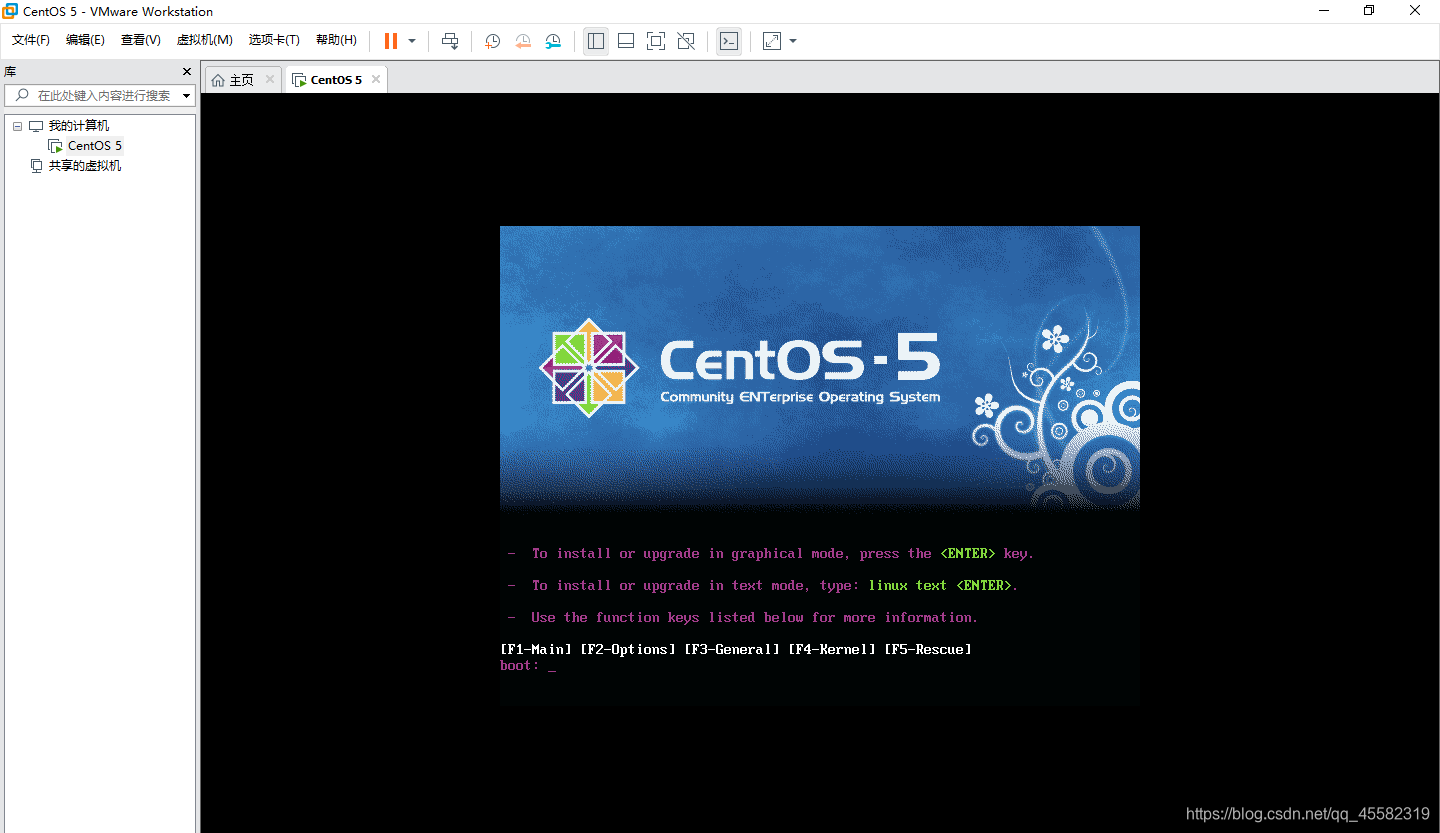Select 共享的虚拟机 in the library
Viewport: 1440px width, 833px height.
pos(85,166)
